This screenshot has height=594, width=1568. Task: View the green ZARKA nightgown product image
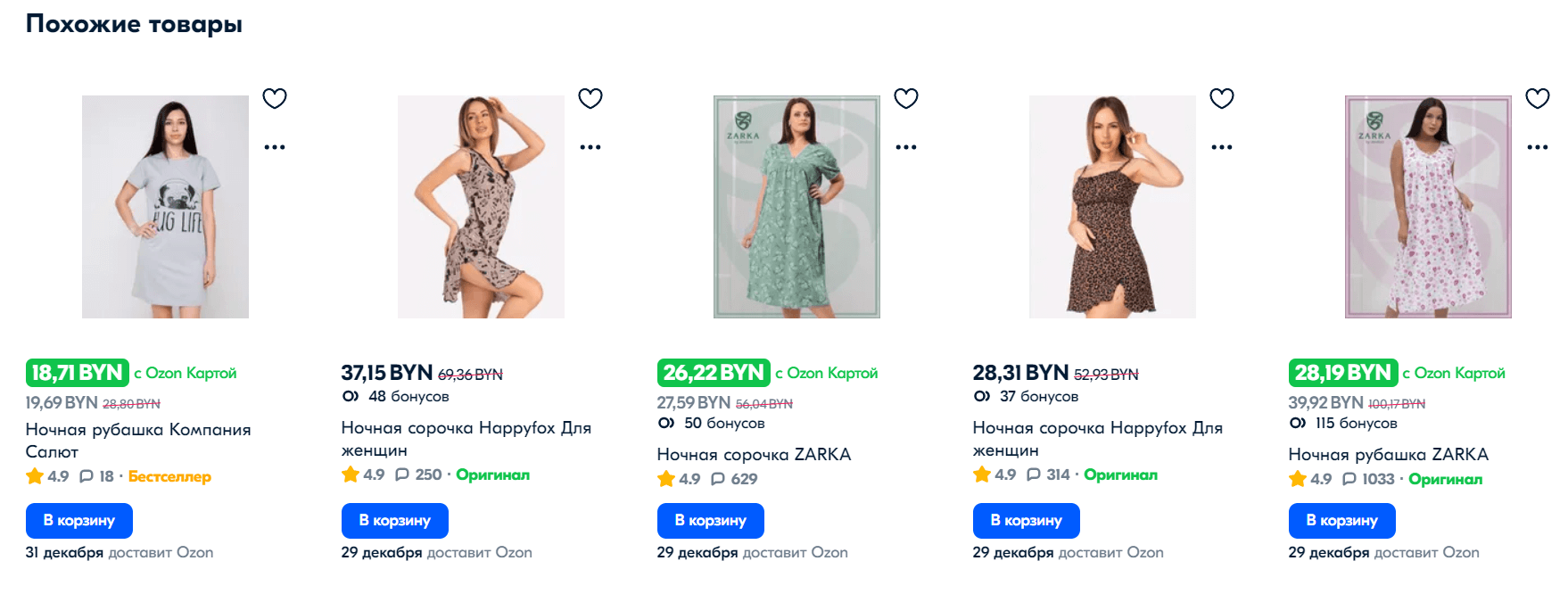coord(796,207)
